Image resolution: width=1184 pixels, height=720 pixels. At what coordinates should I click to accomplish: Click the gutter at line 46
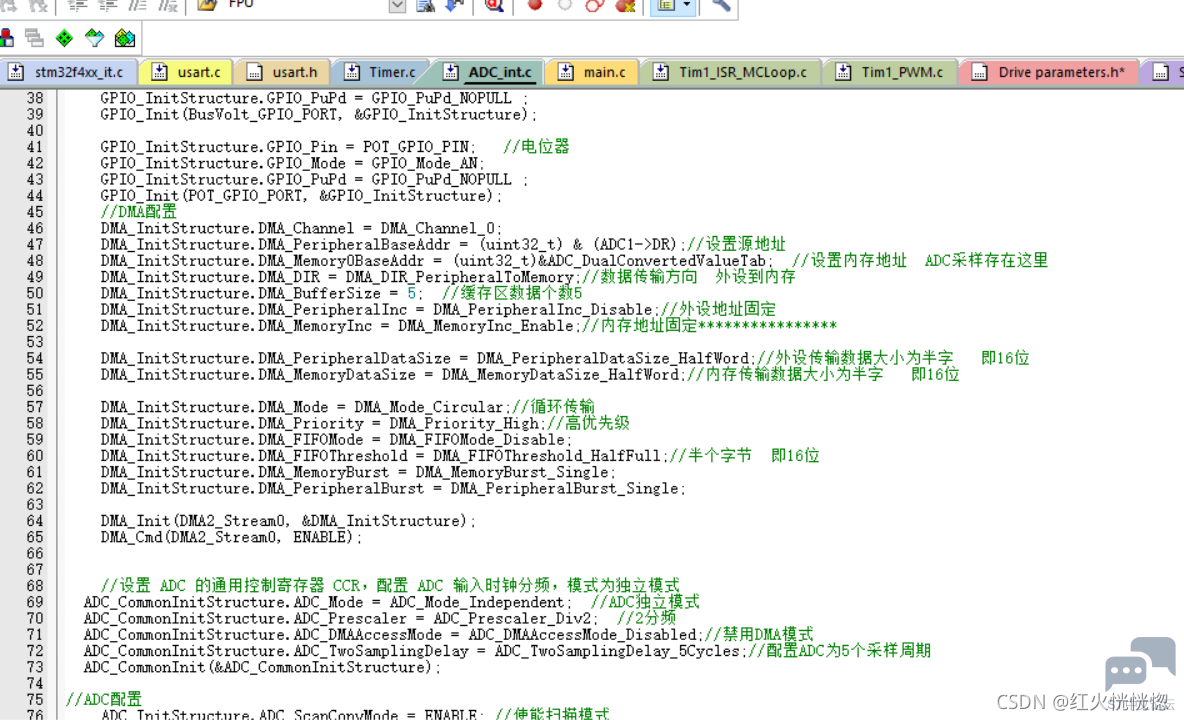35,229
